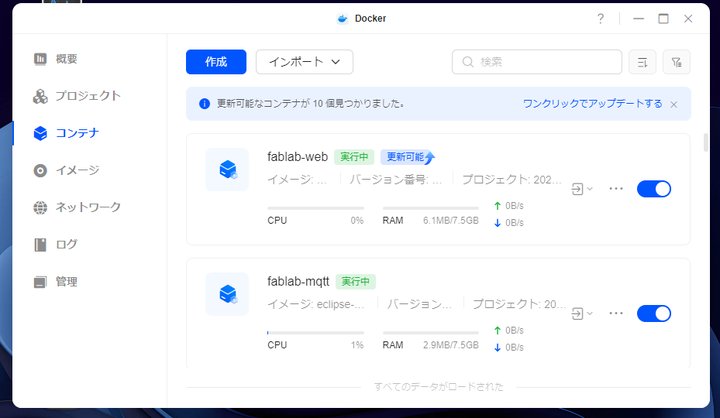Open the イメージ section

click(x=66, y=170)
